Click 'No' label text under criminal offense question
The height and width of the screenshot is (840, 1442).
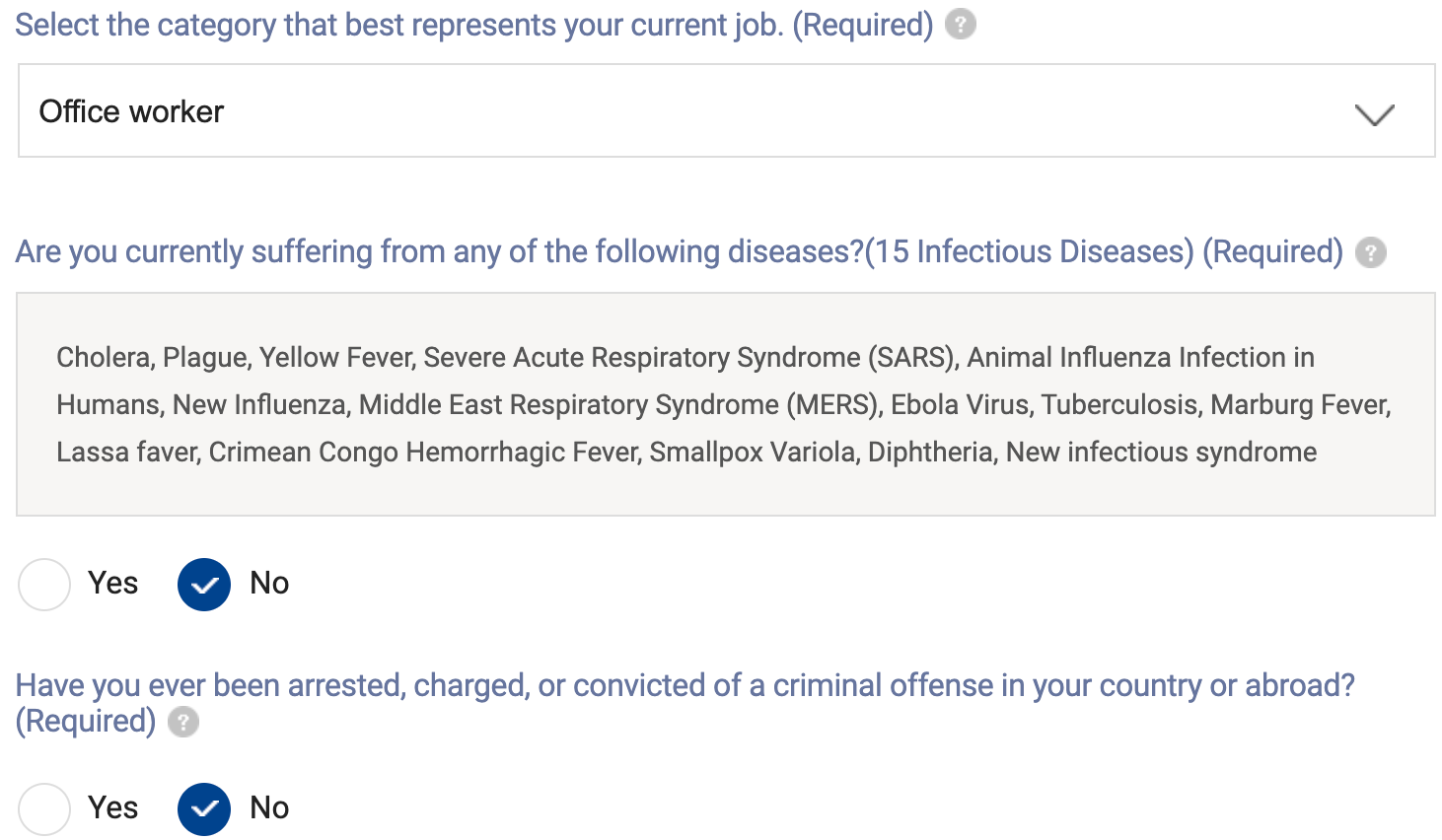269,808
